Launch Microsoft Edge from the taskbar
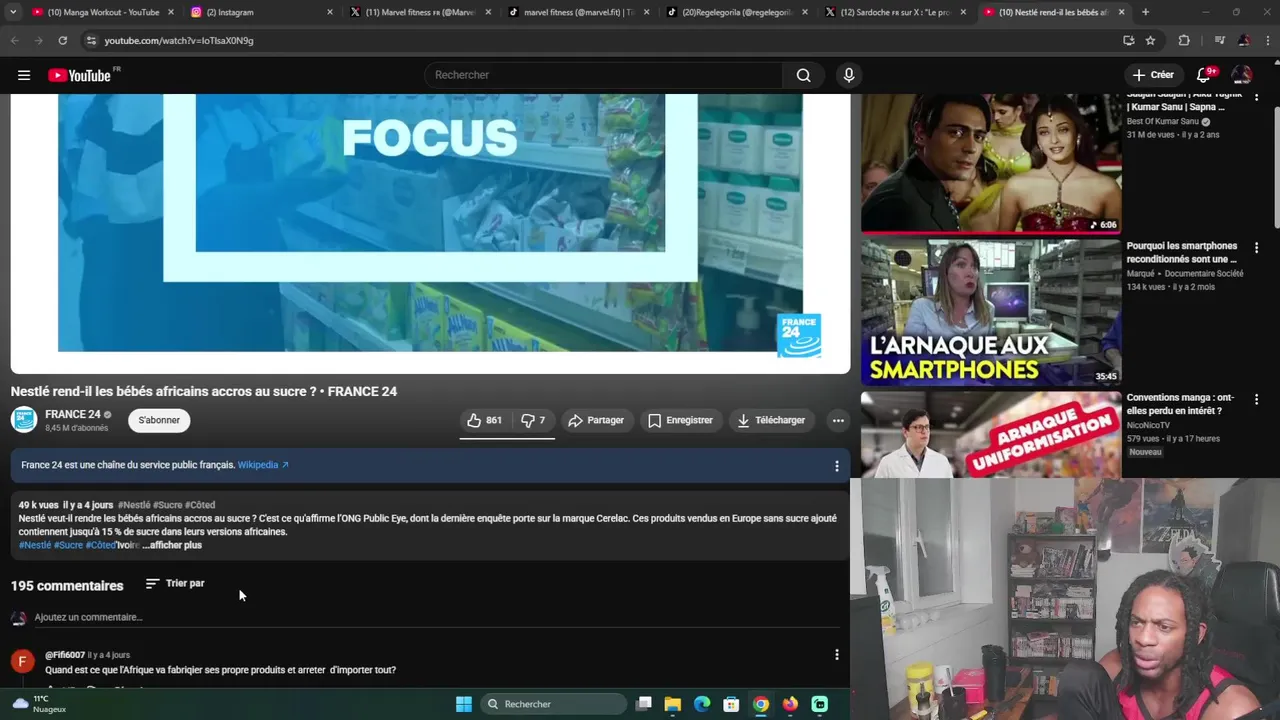The image size is (1280, 720). [702, 704]
